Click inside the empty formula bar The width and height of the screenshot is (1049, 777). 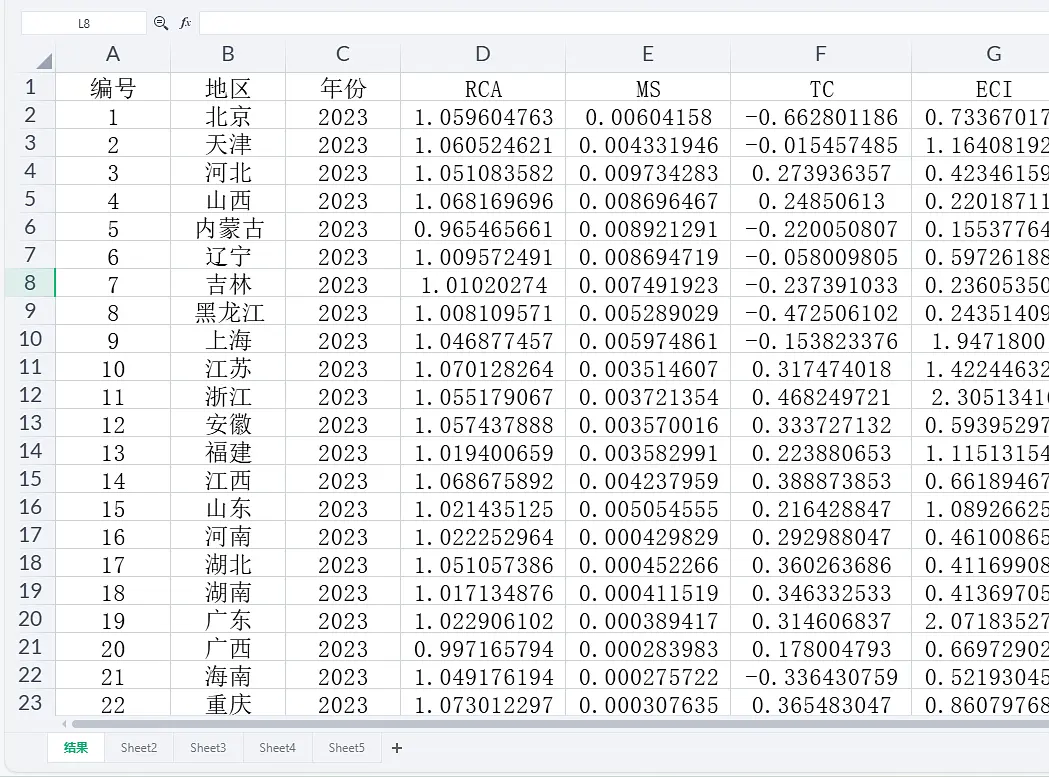click(x=500, y=22)
